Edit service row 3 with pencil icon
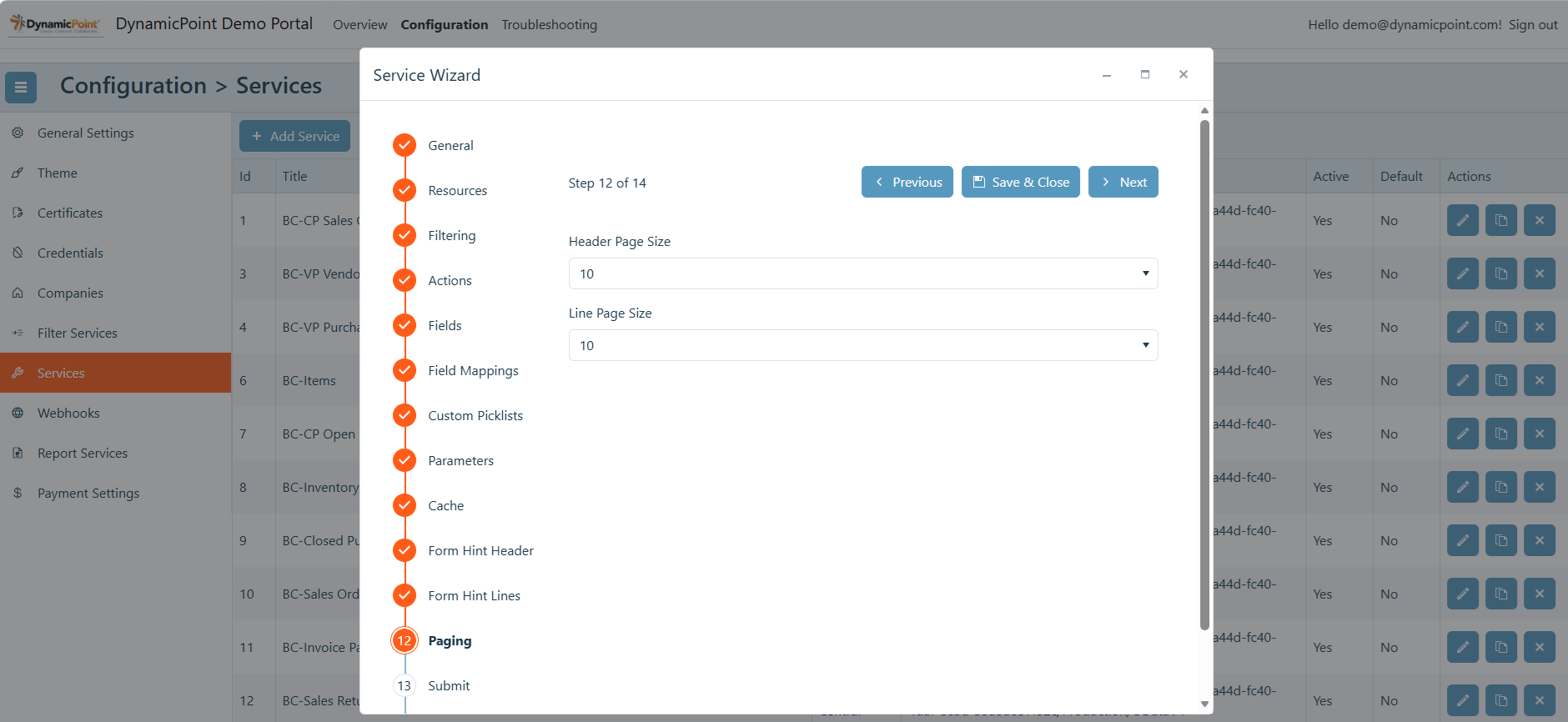1568x722 pixels. pyautogui.click(x=1463, y=273)
